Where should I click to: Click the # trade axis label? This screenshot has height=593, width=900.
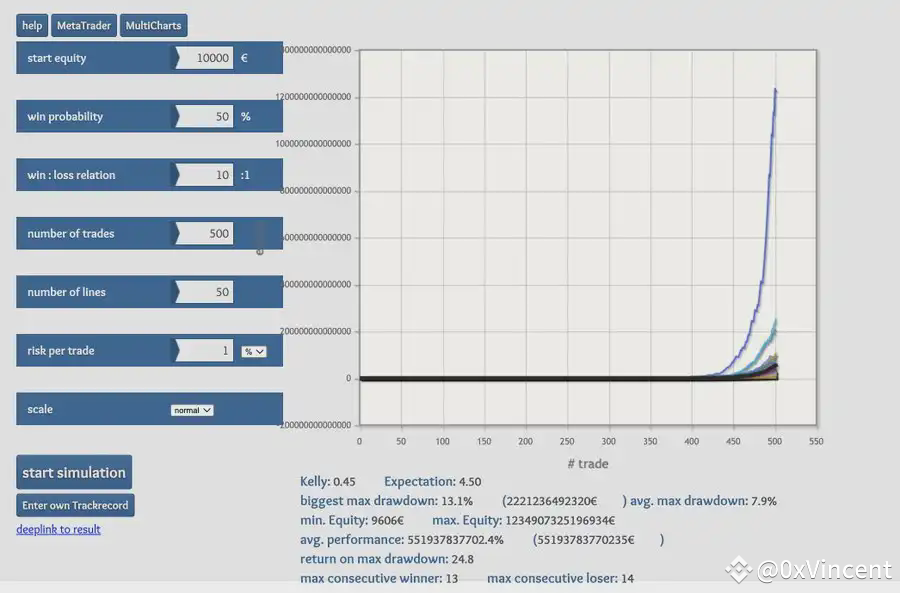pyautogui.click(x=588, y=464)
